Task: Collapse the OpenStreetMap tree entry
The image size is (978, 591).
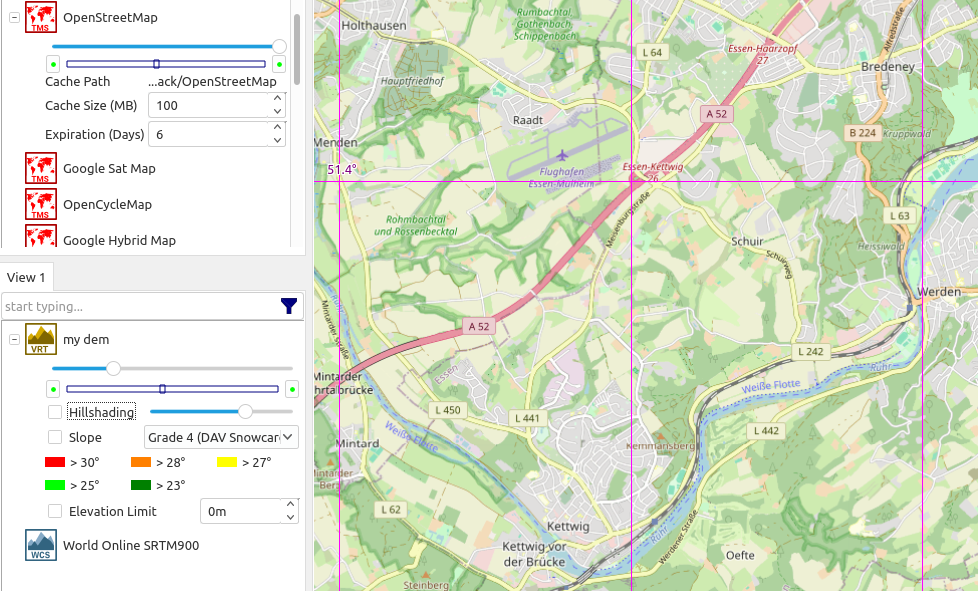Action: [x=14, y=17]
